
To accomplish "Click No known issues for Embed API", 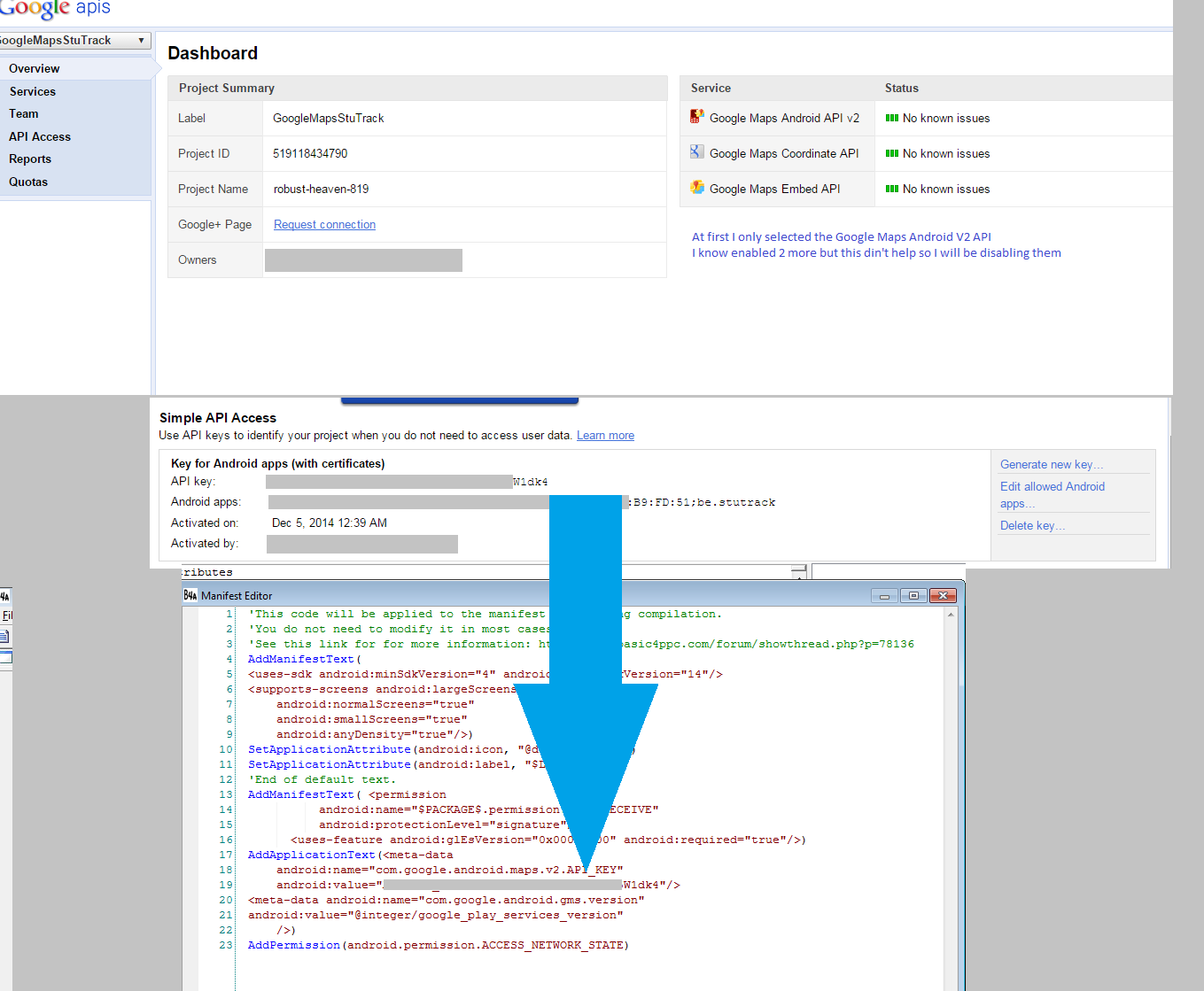I will pyautogui.click(x=946, y=189).
